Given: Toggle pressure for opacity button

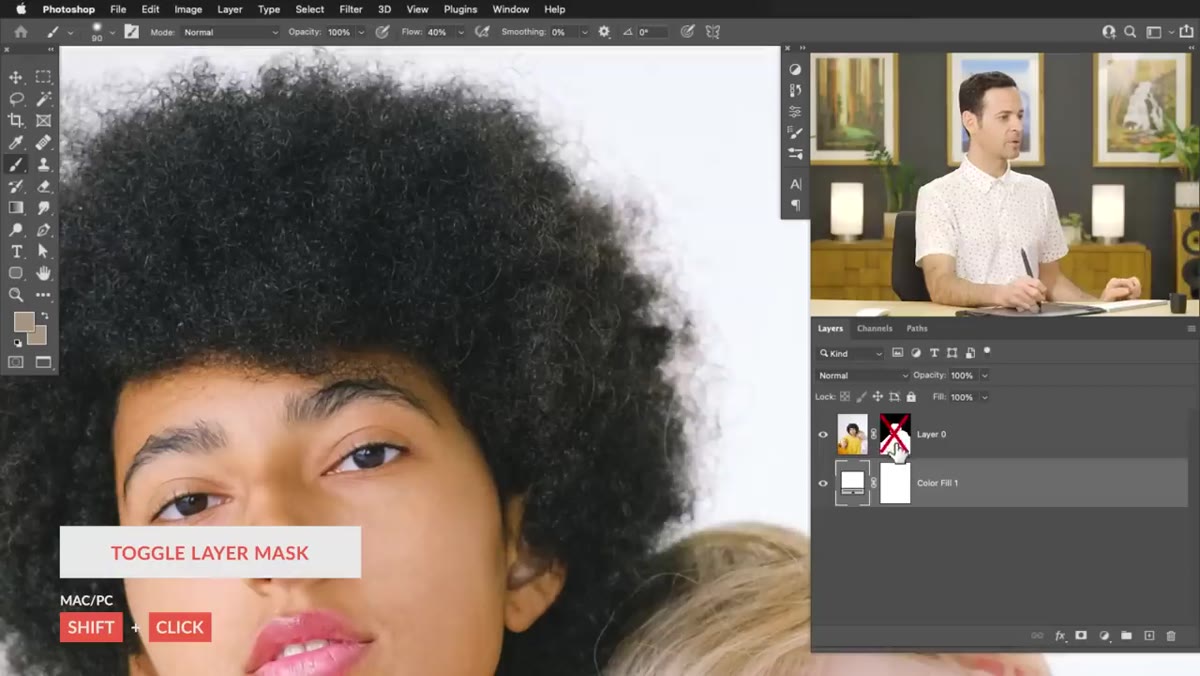Looking at the screenshot, I should click(382, 32).
